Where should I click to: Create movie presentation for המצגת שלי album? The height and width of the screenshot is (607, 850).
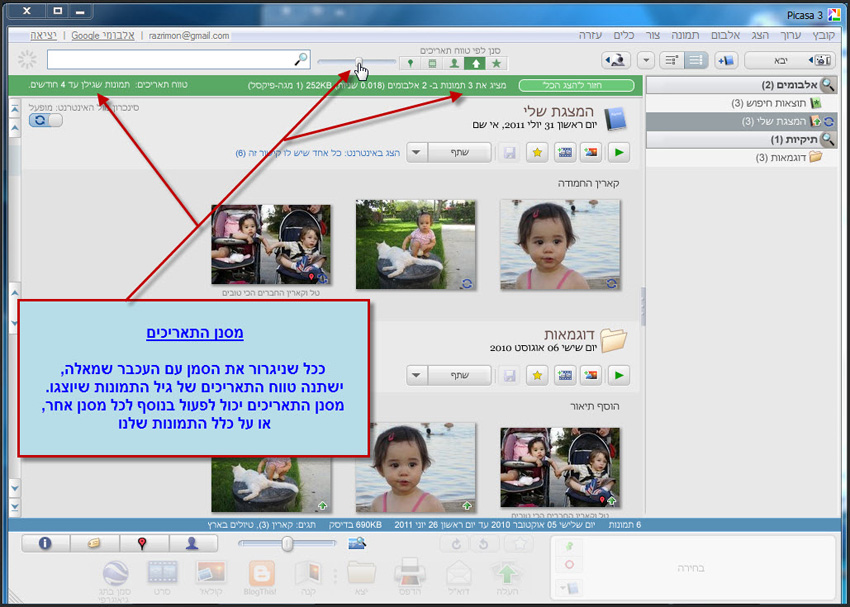[x=565, y=152]
